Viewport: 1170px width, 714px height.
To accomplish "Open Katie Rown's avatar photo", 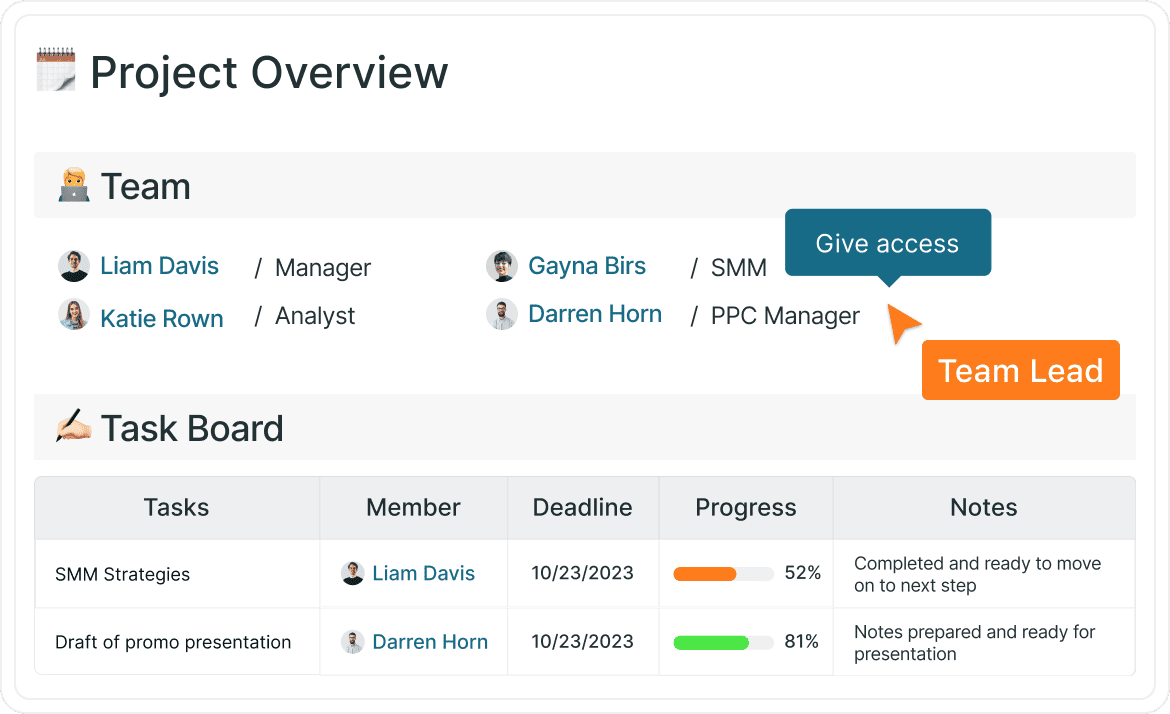I will pos(74,315).
